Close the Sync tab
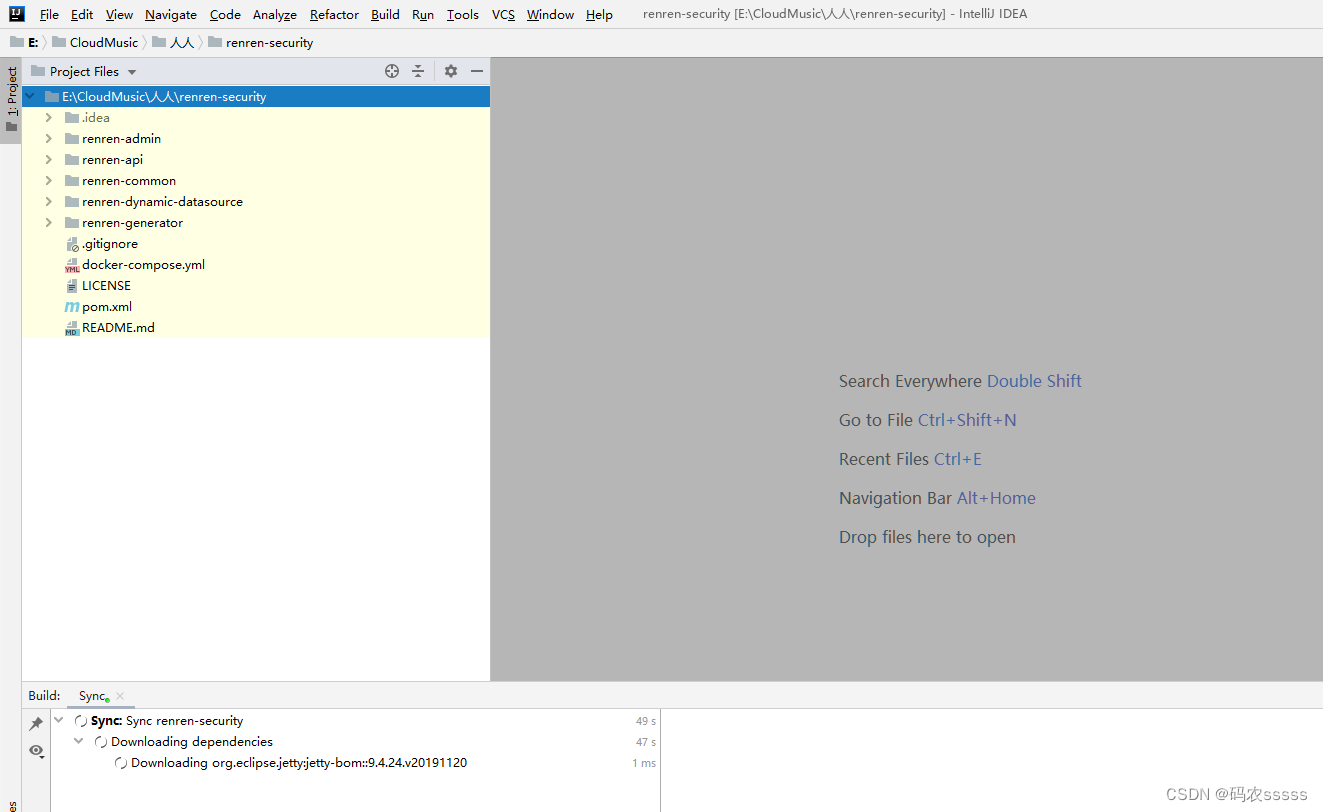The image size is (1323, 812). click(120, 696)
